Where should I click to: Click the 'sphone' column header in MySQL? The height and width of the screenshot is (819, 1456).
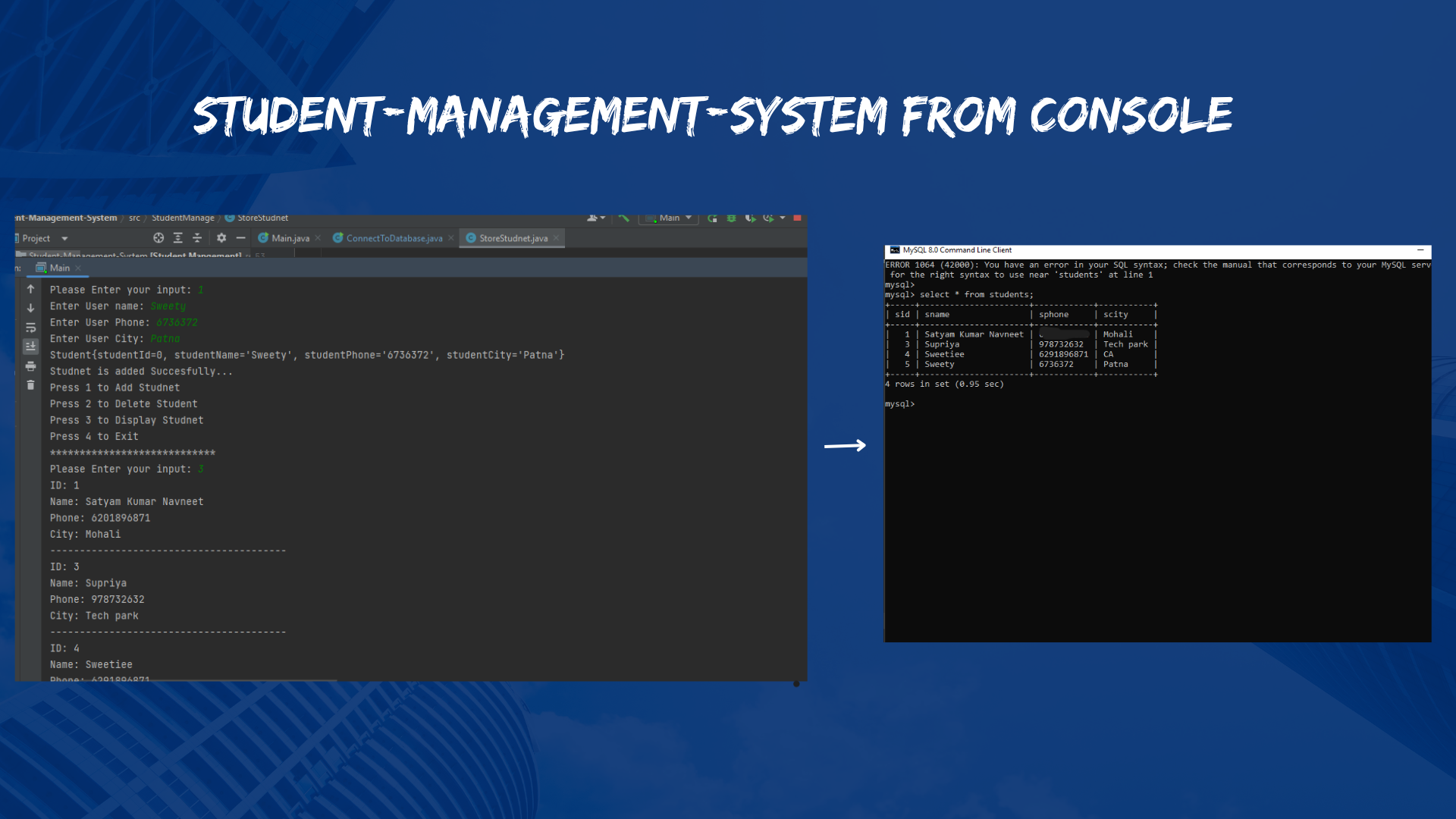click(1053, 315)
